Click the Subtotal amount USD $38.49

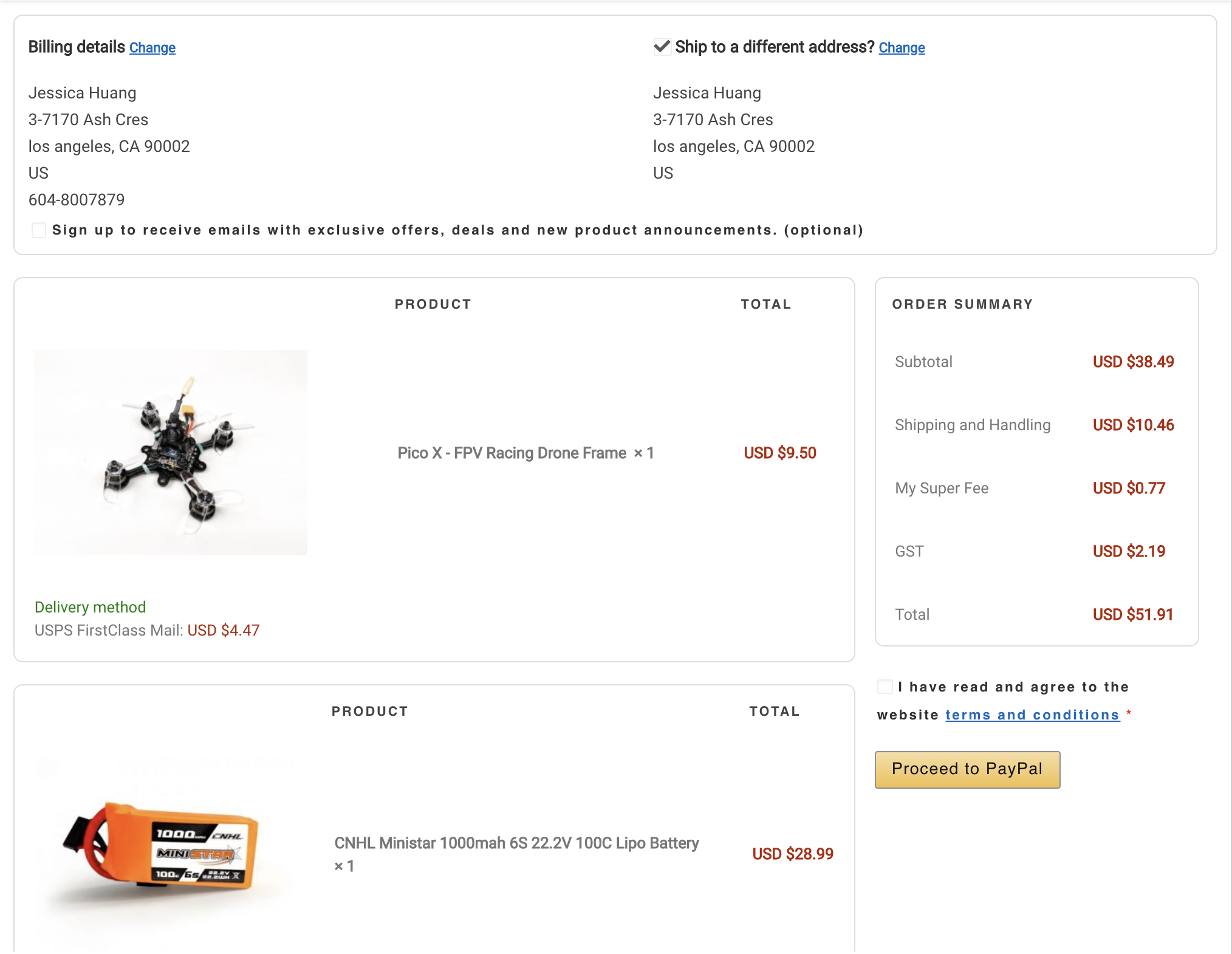tap(1133, 362)
